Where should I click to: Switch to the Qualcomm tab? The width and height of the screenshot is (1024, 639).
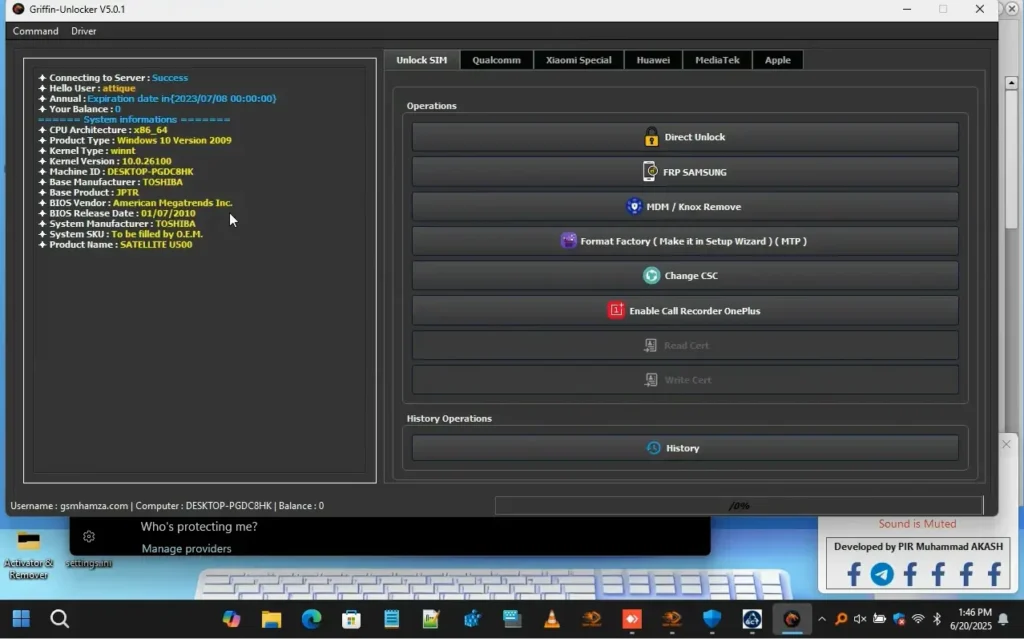tap(496, 60)
